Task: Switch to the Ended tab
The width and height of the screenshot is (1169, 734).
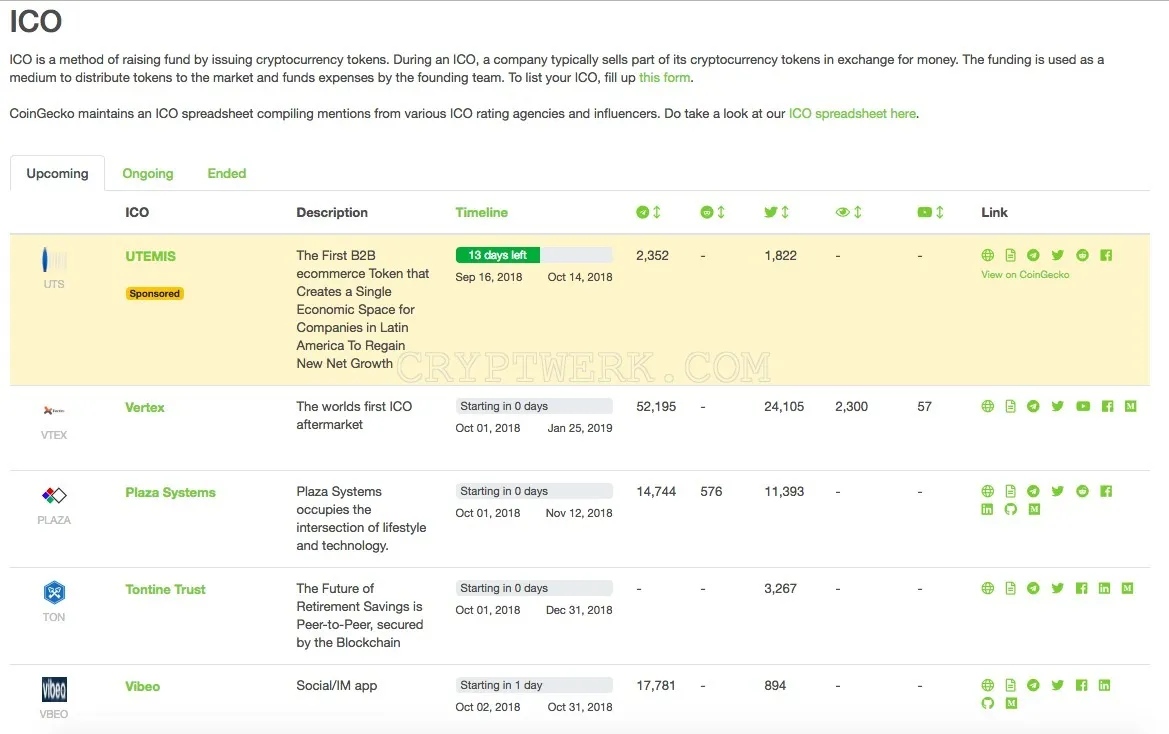Action: 227,174
